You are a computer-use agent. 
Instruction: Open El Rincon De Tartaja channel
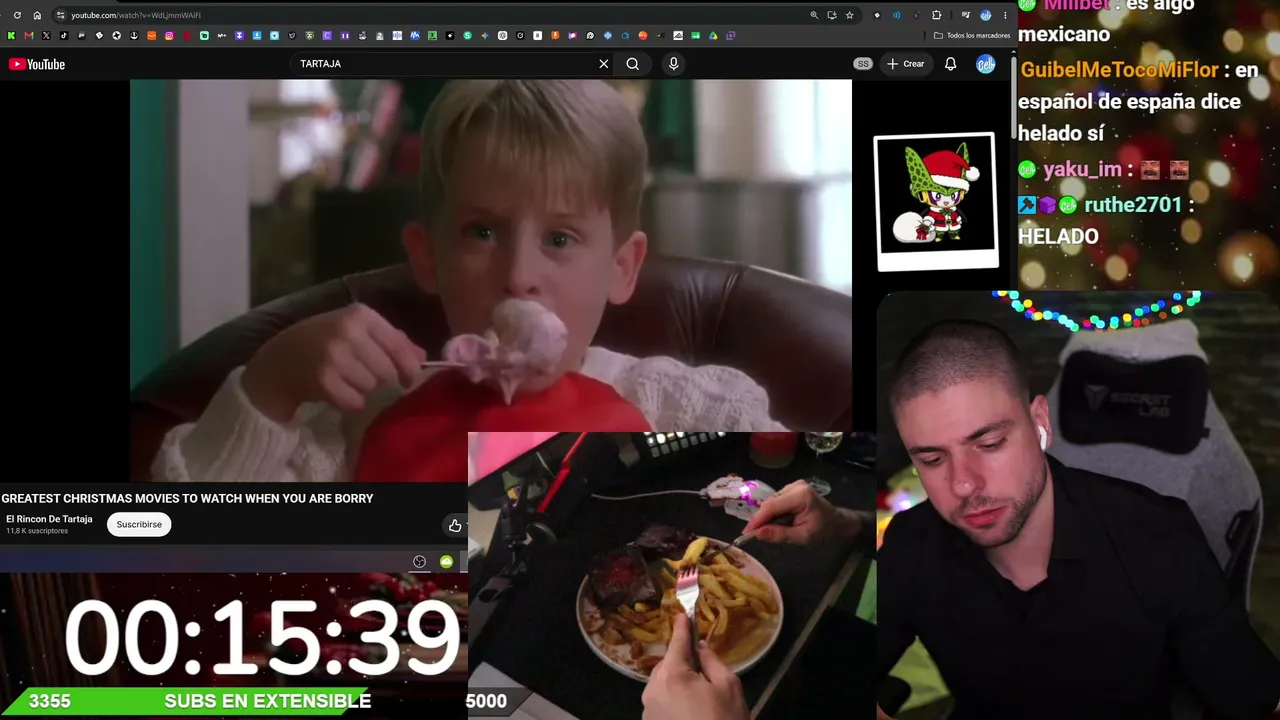pos(49,519)
